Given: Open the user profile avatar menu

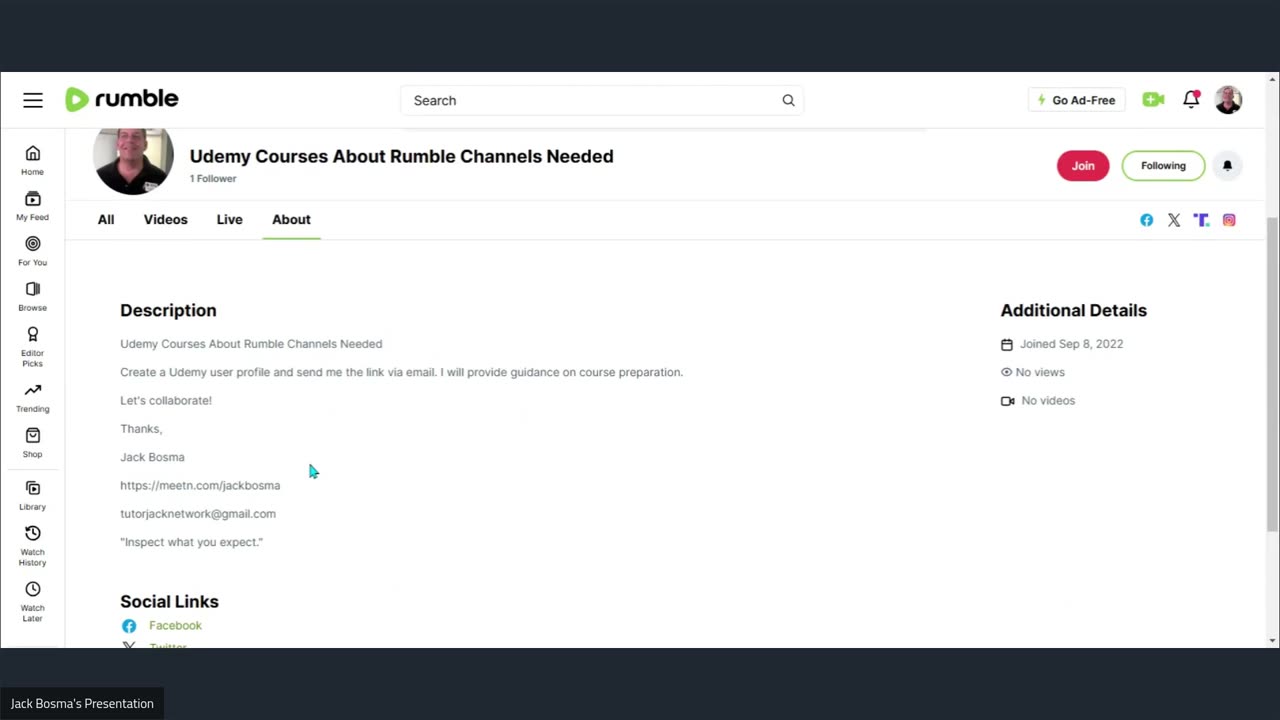Looking at the screenshot, I should (x=1228, y=100).
